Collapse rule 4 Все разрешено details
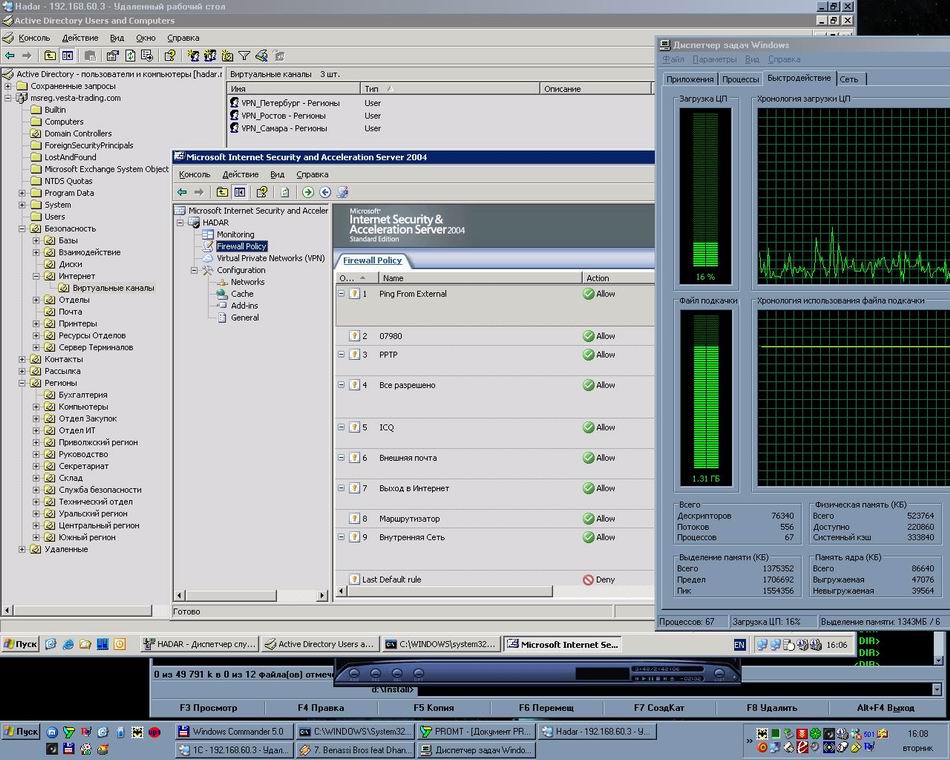The image size is (950, 760). pyautogui.click(x=341, y=385)
